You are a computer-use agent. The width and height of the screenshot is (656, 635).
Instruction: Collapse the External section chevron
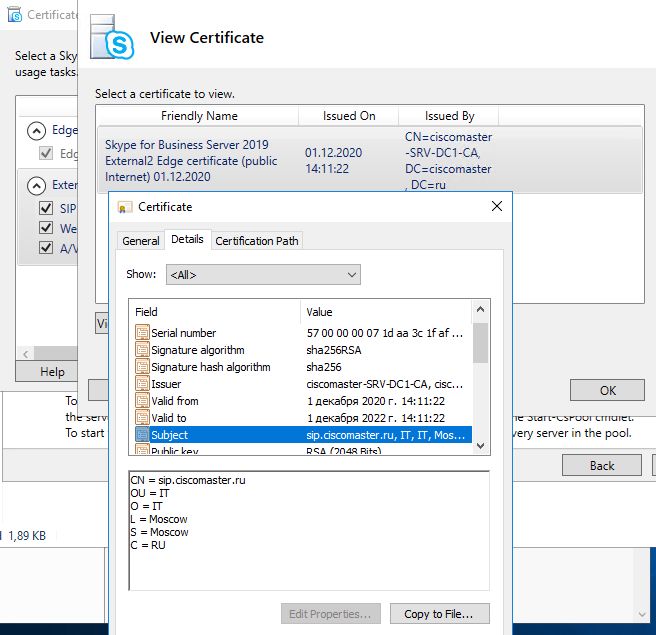(x=36, y=185)
